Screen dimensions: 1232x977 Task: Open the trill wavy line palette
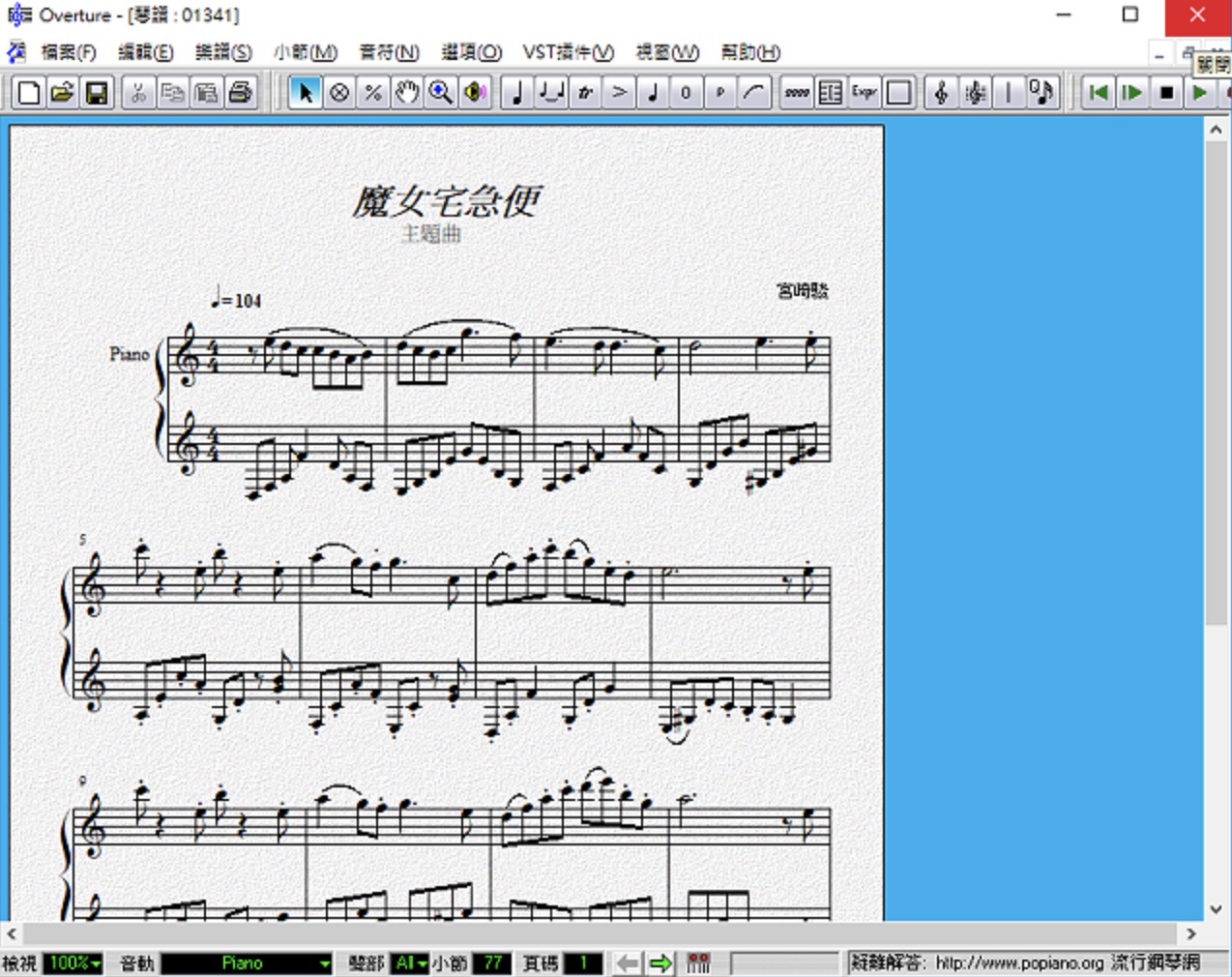(797, 93)
